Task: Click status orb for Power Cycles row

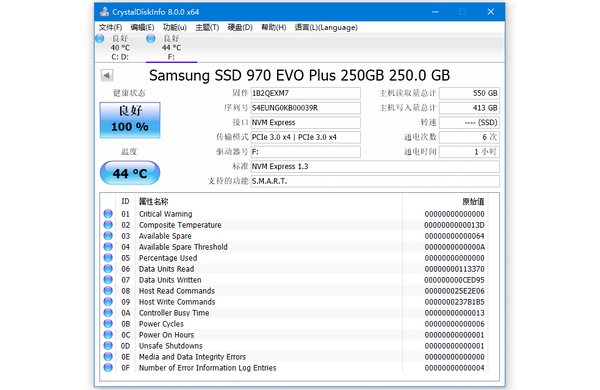Action: pos(108,323)
